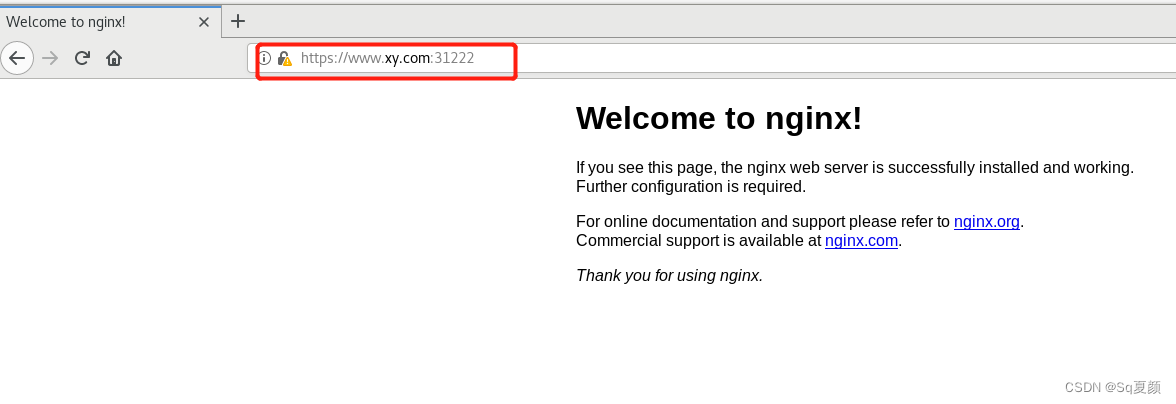This screenshot has height=404, width=1176.
Task: Go back using the browser back arrow
Action: 17,58
